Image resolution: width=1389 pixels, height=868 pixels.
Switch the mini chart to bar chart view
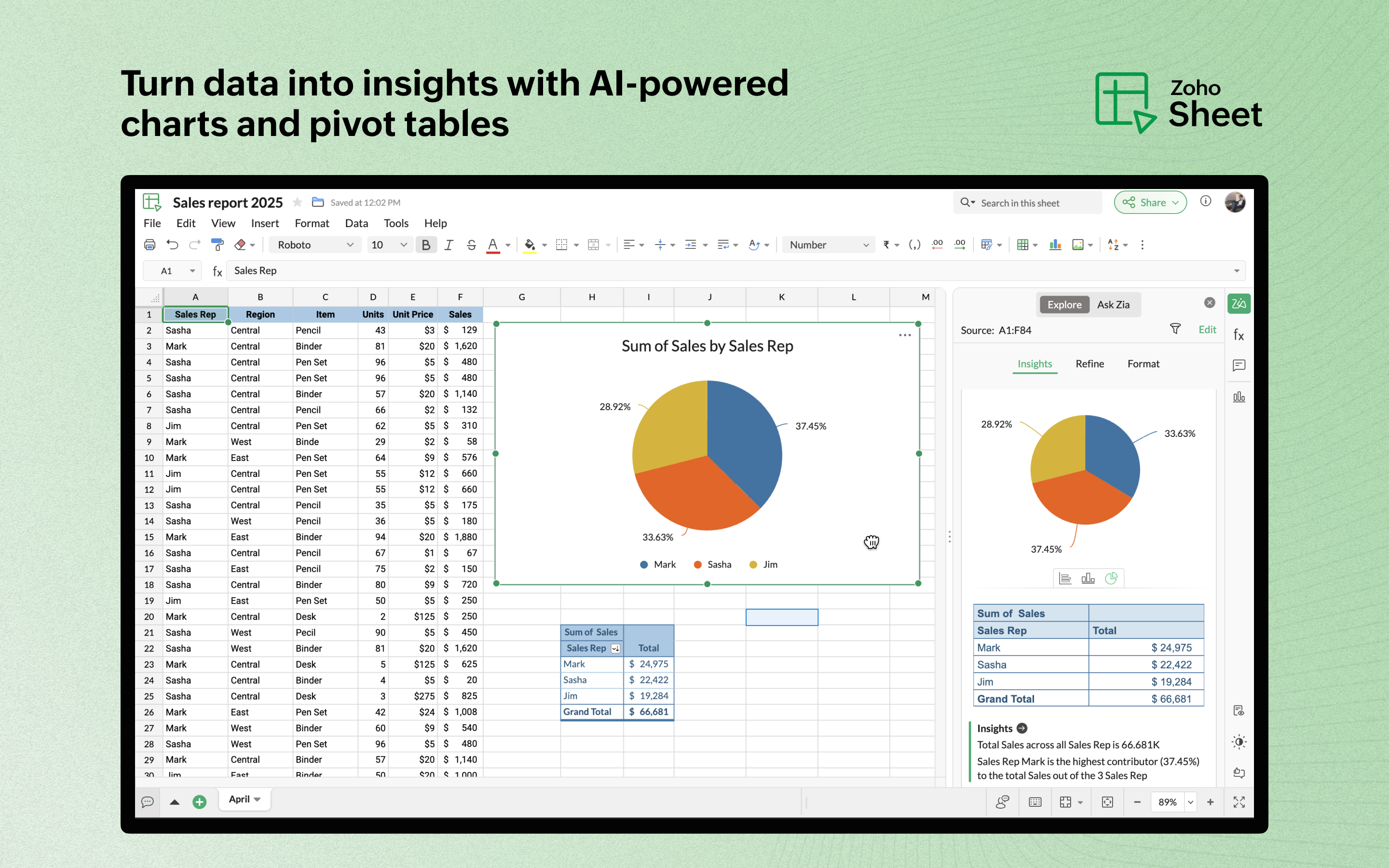coord(1088,578)
